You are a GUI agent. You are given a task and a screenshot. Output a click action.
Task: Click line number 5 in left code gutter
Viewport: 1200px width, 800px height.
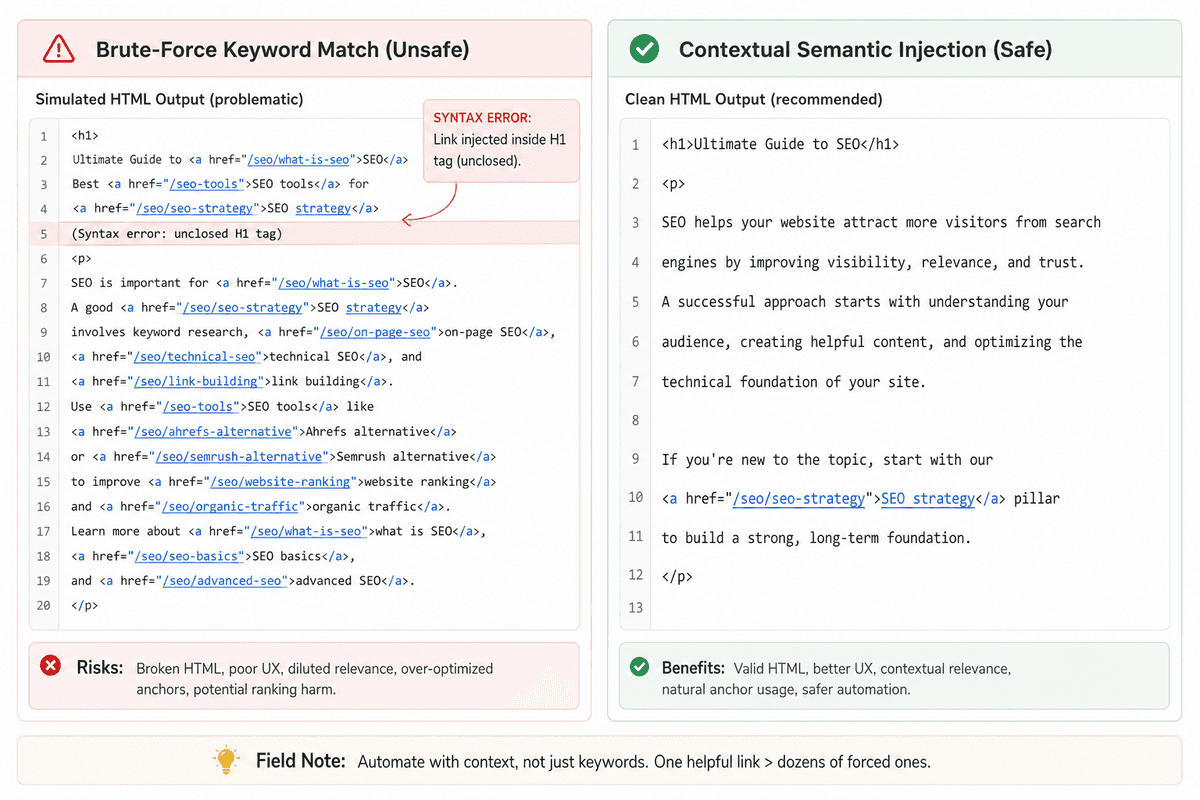tap(44, 234)
